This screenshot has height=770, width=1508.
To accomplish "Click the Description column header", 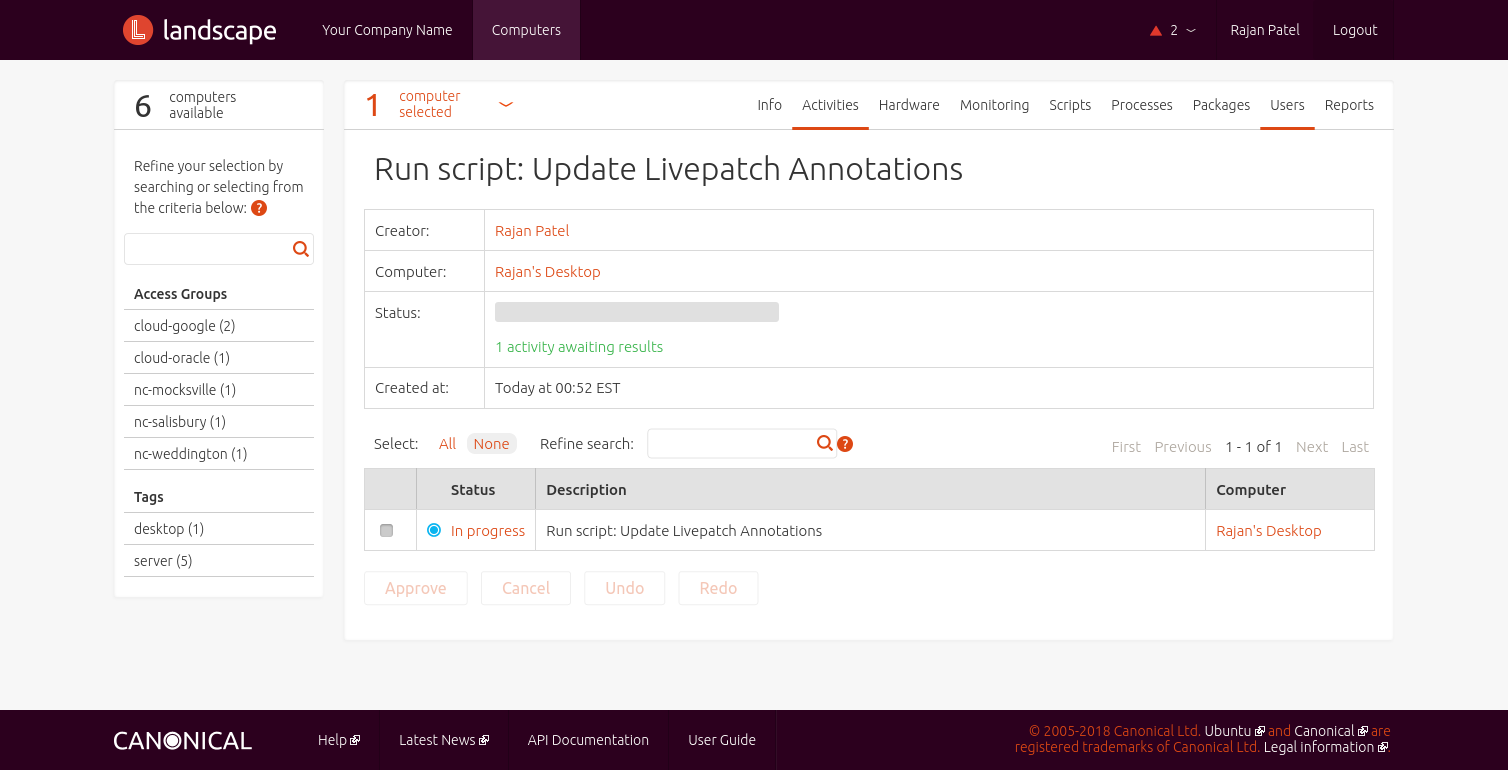I will click(586, 490).
